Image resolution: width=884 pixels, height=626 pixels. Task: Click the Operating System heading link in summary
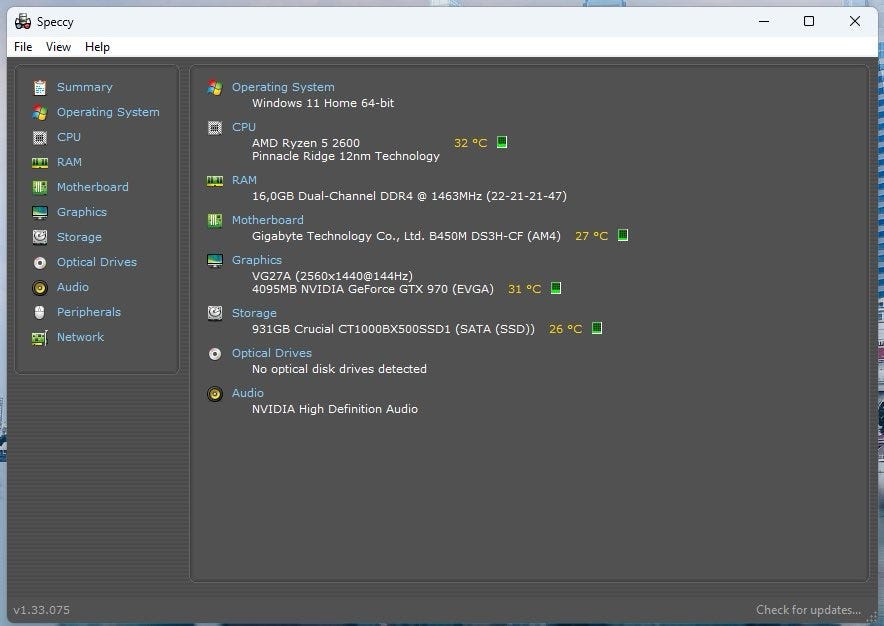283,87
